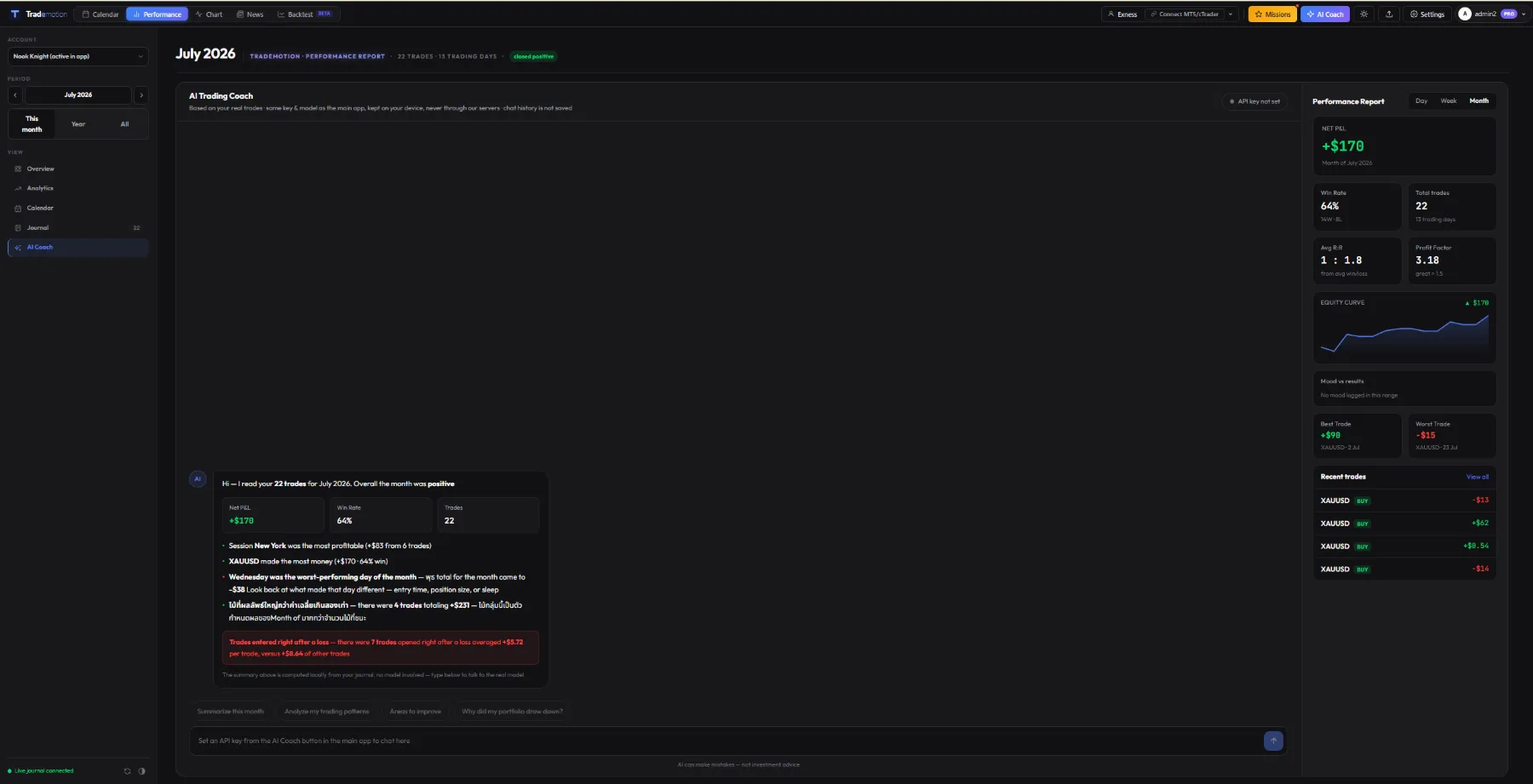The width and height of the screenshot is (1533, 784).
Task: Expand the Connect MT5/cTrader dropdown arrow
Action: 1231,14
